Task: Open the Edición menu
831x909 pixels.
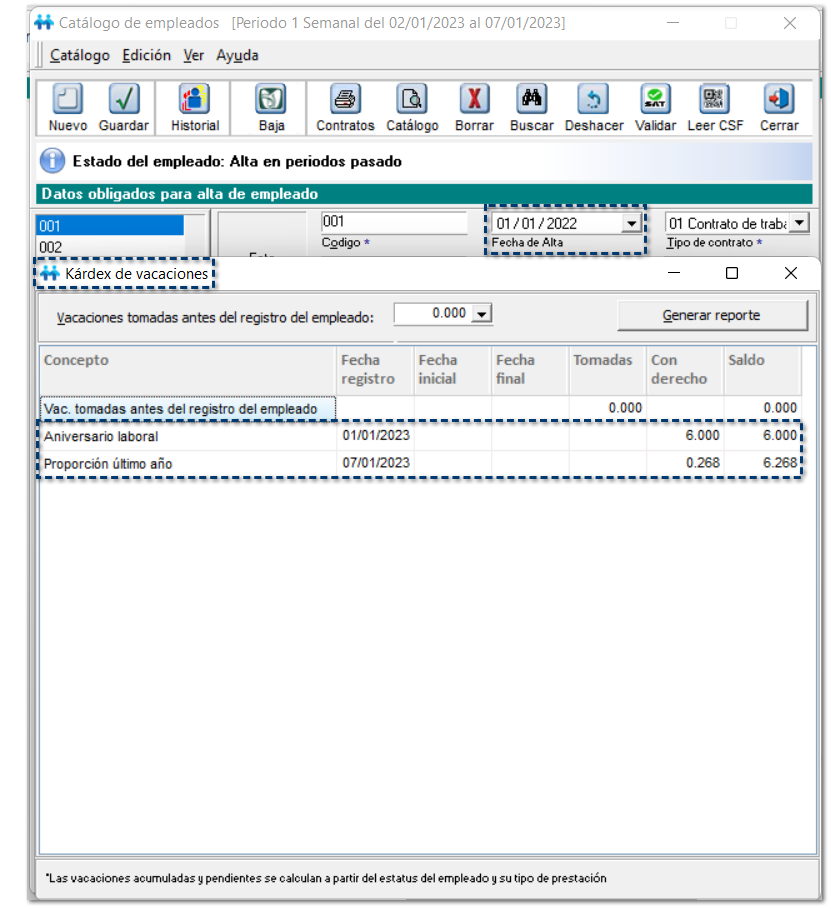Action: point(146,56)
